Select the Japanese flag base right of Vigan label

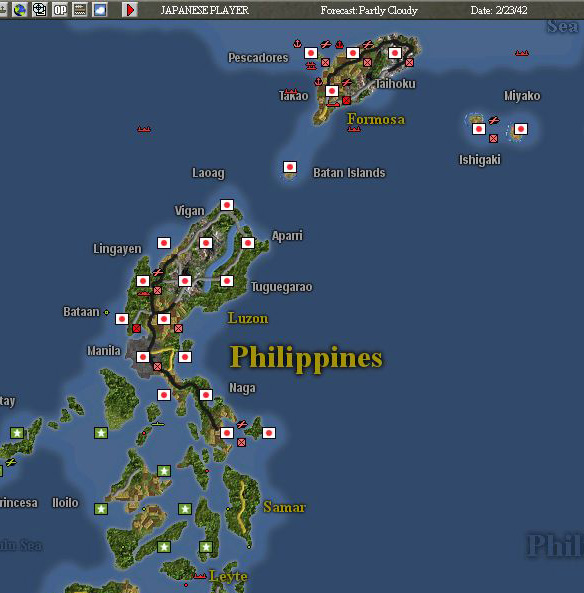pos(227,205)
